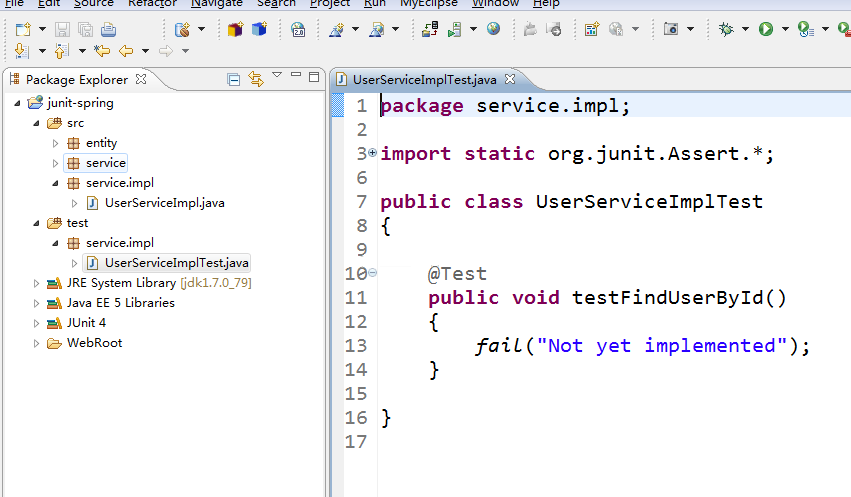Open the run server dropdown arrow

click(473, 29)
